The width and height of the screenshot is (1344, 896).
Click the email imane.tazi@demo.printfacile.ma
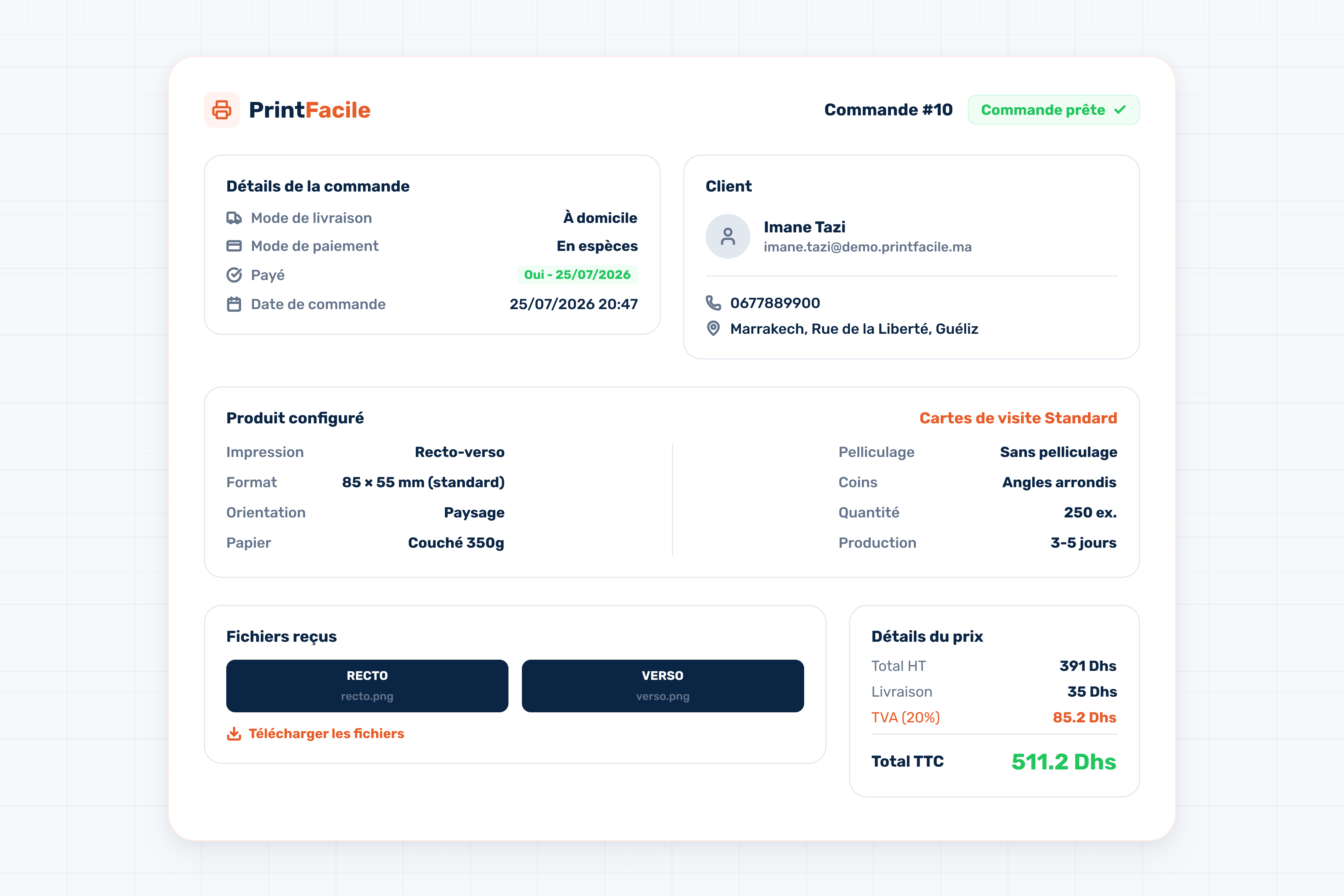867,247
